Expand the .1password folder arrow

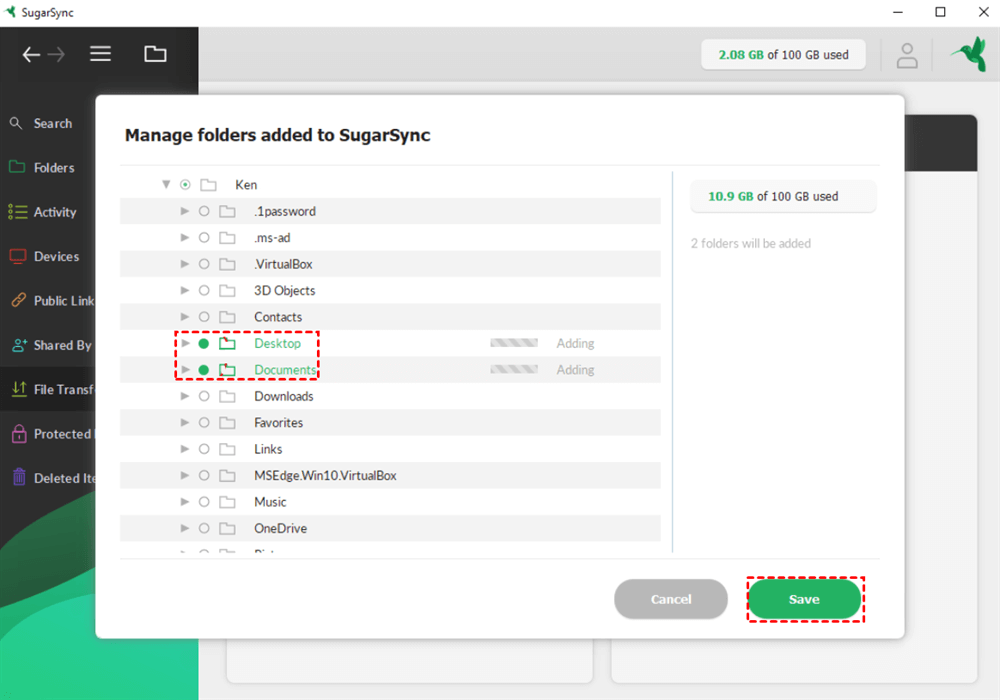(184, 211)
